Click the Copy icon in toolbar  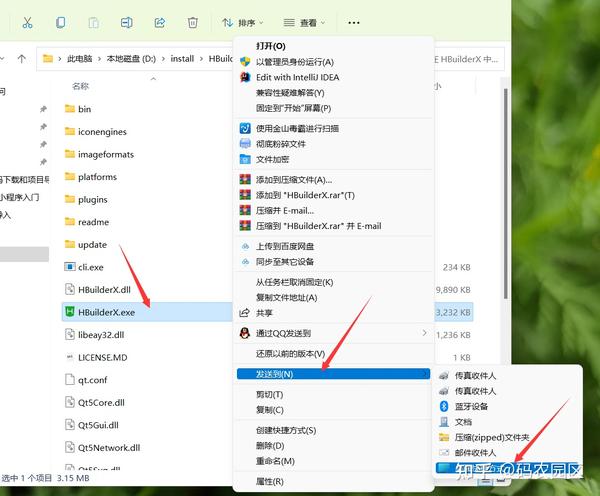pyautogui.click(x=60, y=23)
